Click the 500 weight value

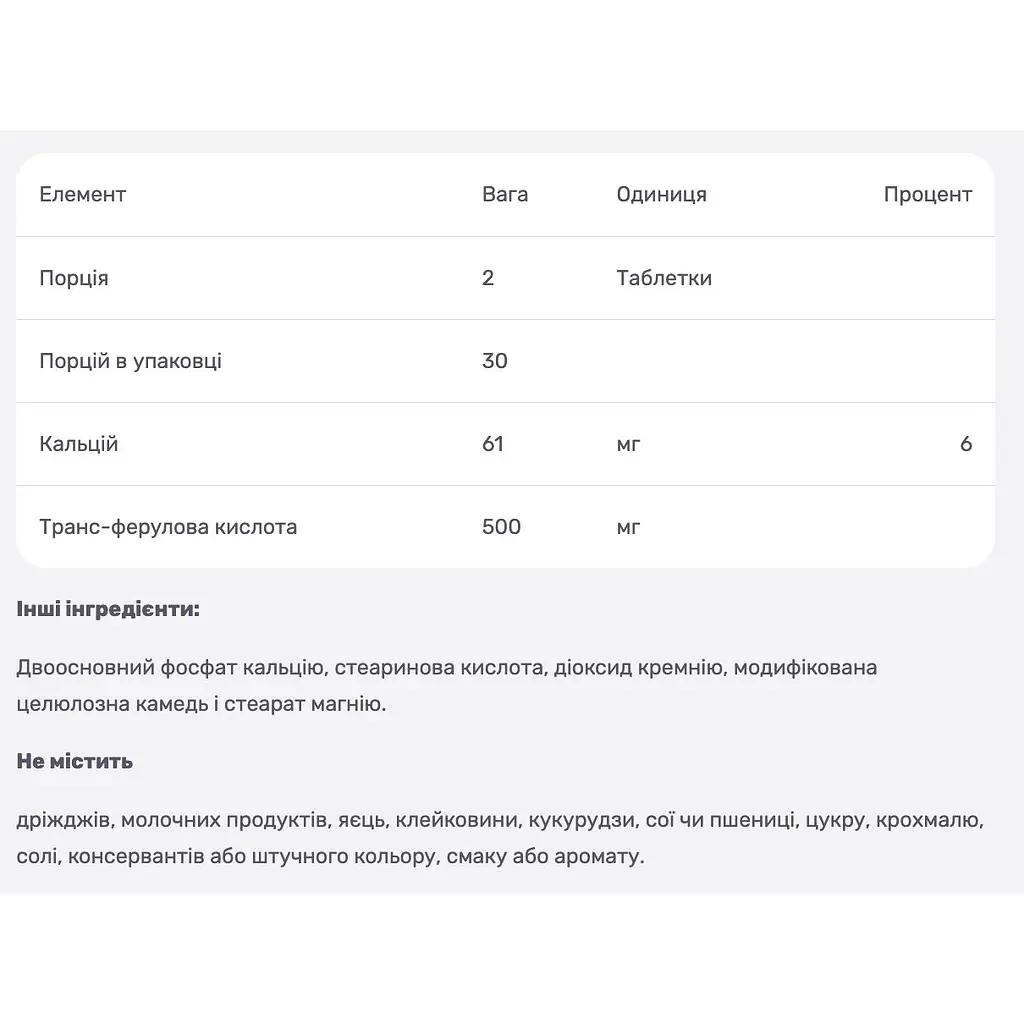[x=501, y=527]
